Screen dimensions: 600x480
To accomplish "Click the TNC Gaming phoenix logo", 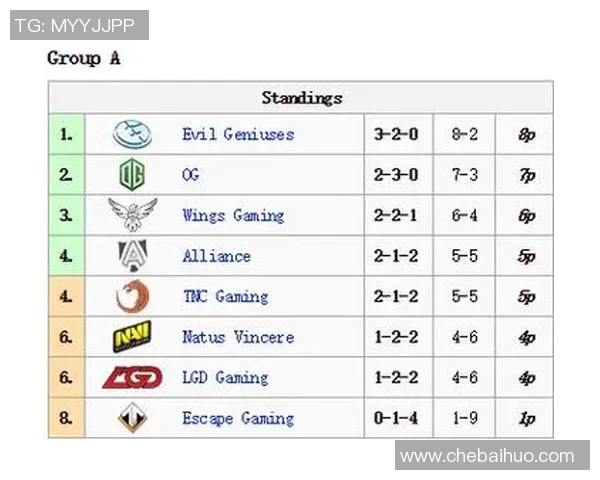I will tap(132, 297).
